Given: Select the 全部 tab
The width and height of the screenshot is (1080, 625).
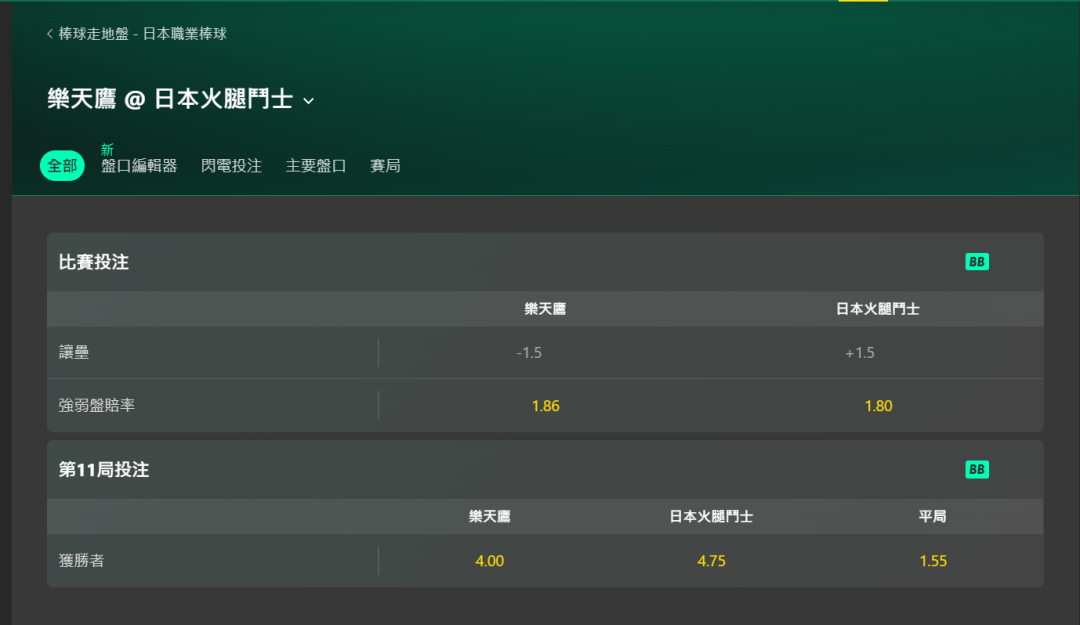Looking at the screenshot, I should tap(62, 166).
